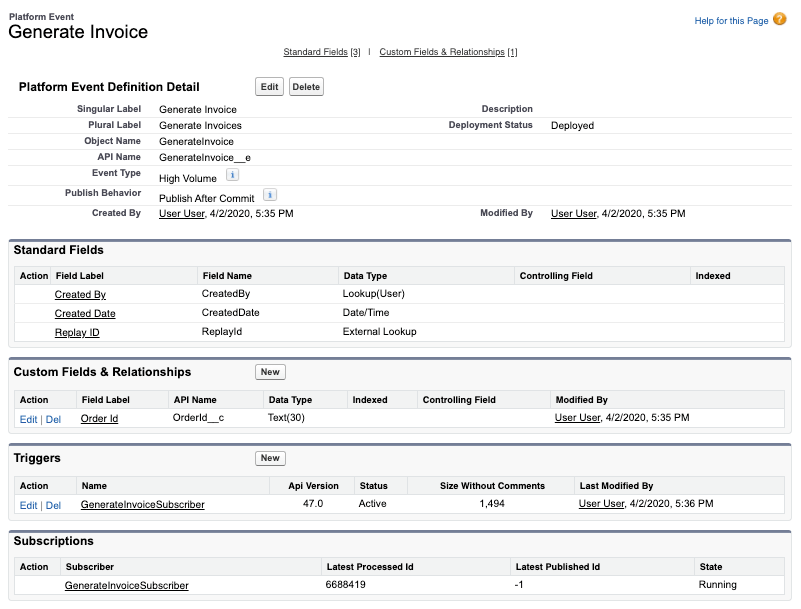Delete the Order Id custom field
Screen dimensions: 801x609
[x=53, y=419]
